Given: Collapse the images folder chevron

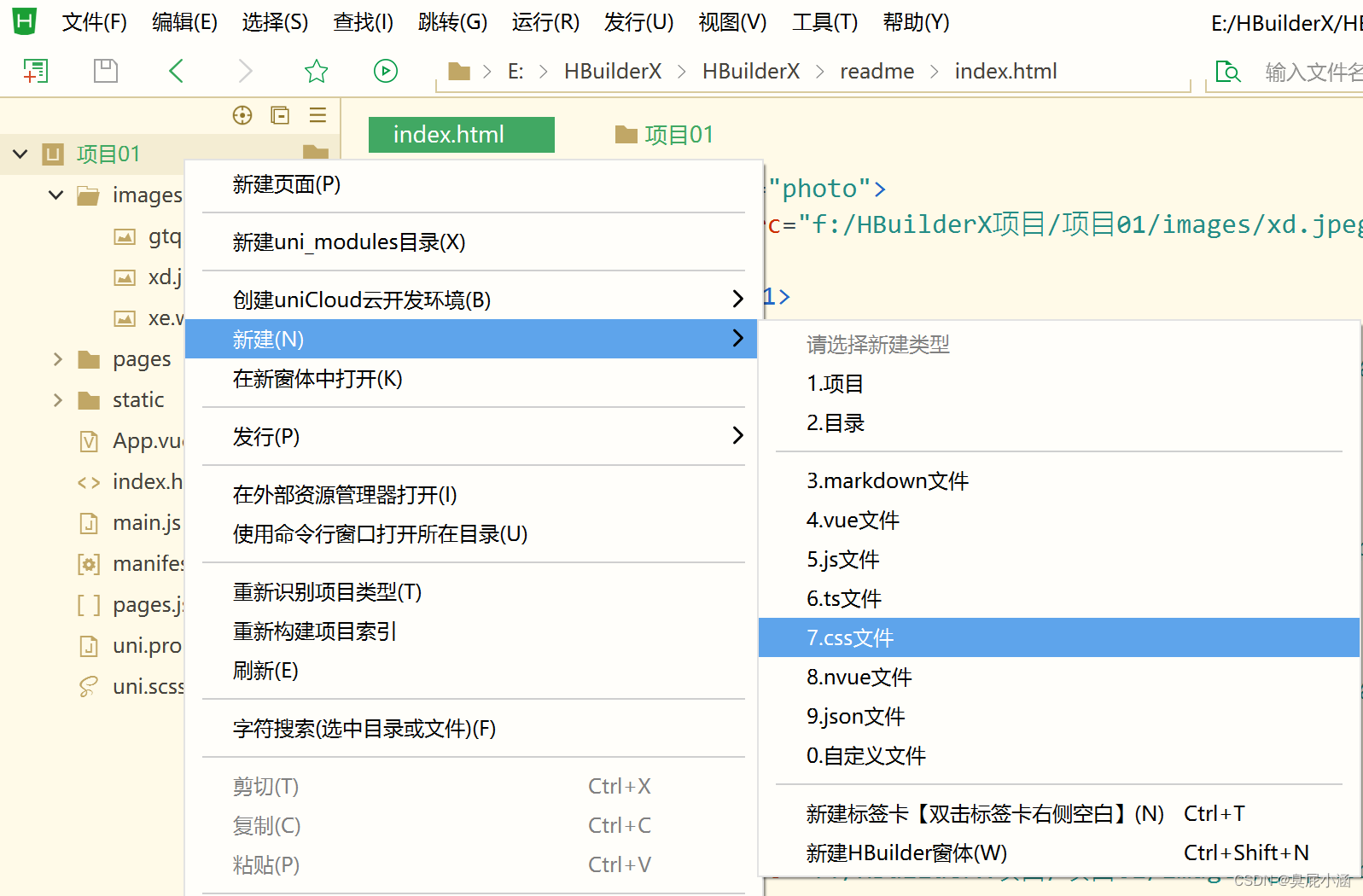Looking at the screenshot, I should pyautogui.click(x=56, y=195).
